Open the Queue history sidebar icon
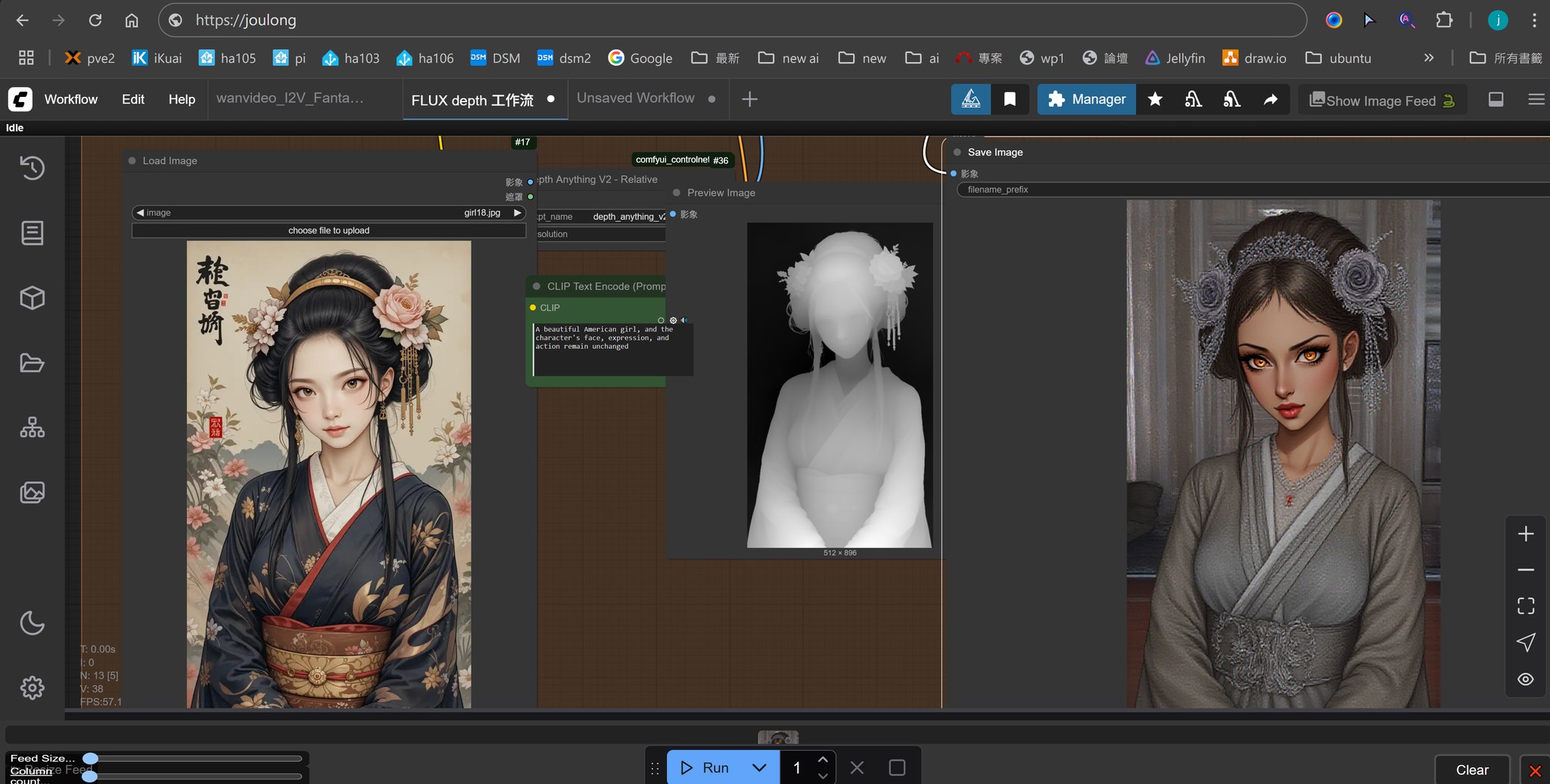This screenshot has width=1550, height=784. point(32,167)
